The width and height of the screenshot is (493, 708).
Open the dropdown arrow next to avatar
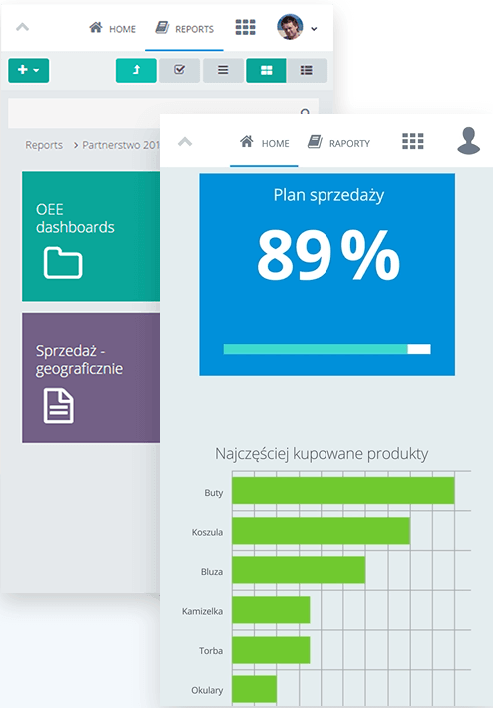314,29
